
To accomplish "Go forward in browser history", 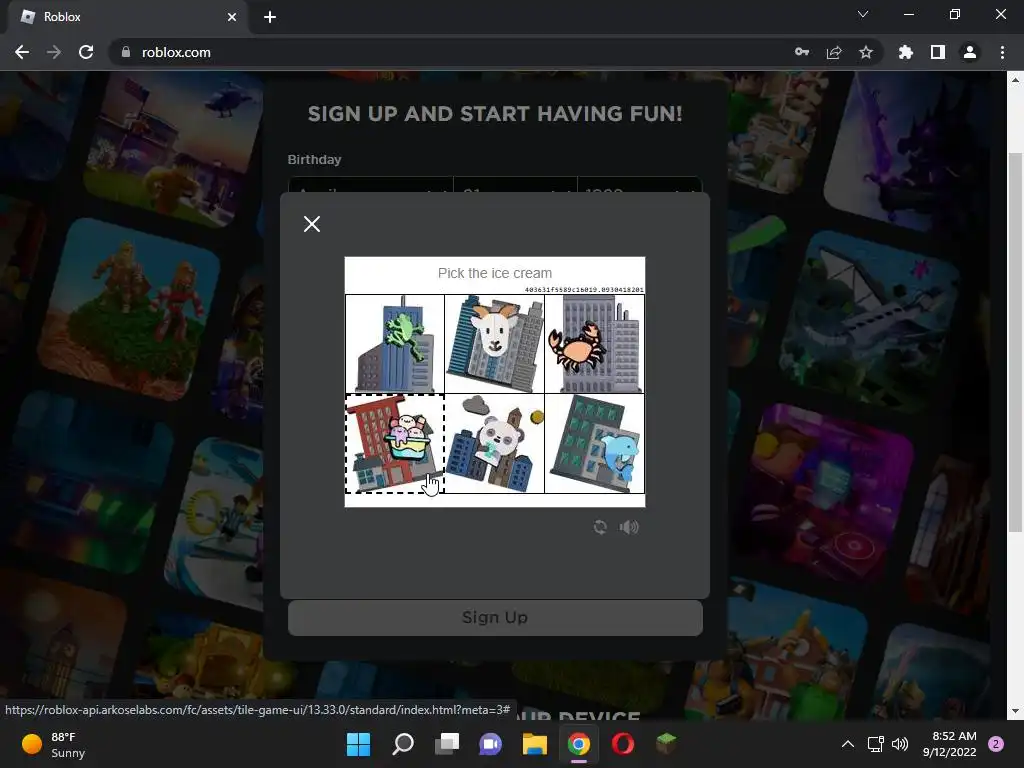I will click(54, 52).
